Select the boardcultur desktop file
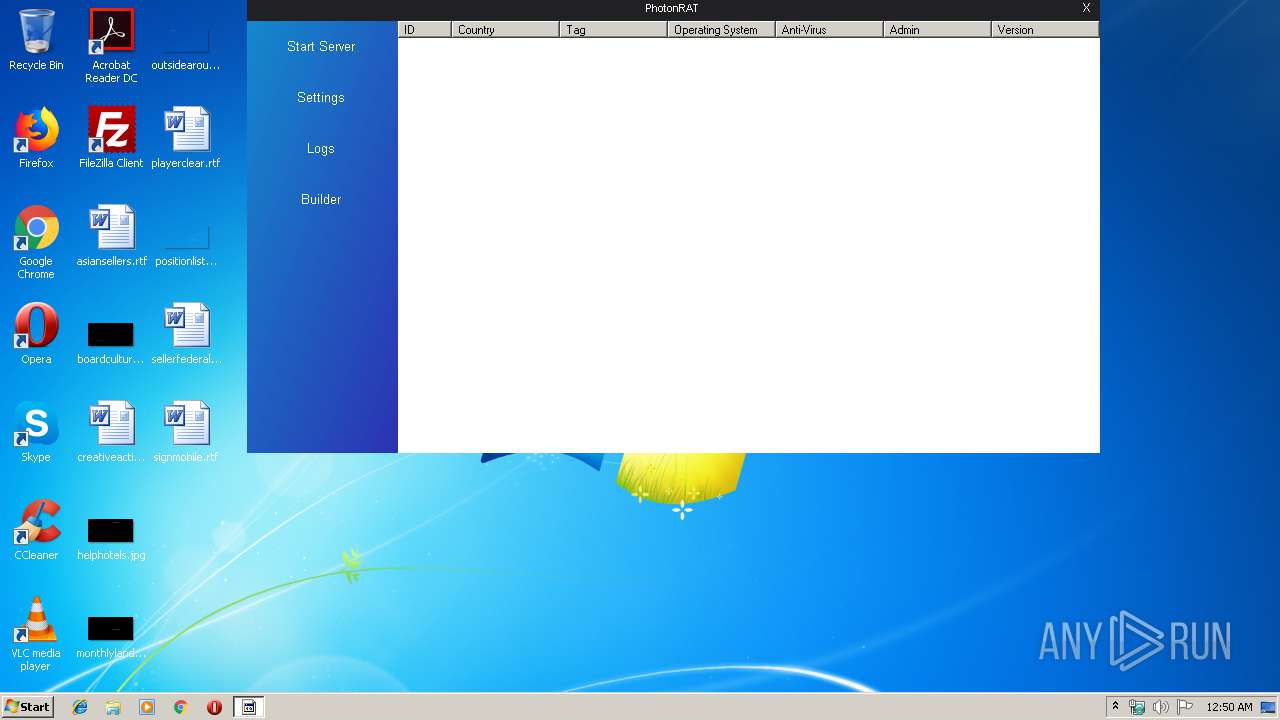Image resolution: width=1280 pixels, height=720 pixels. tap(111, 343)
